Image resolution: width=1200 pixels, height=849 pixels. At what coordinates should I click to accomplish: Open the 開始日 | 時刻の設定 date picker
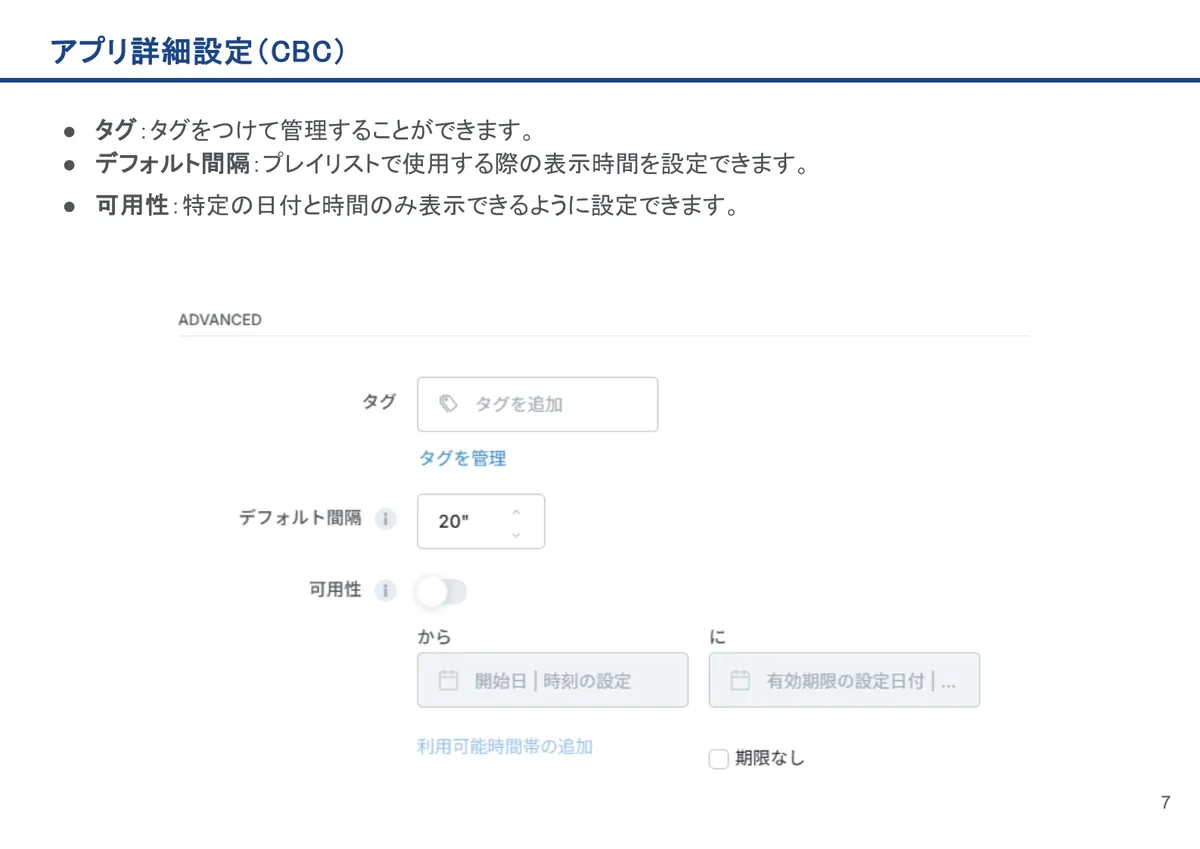tap(552, 680)
